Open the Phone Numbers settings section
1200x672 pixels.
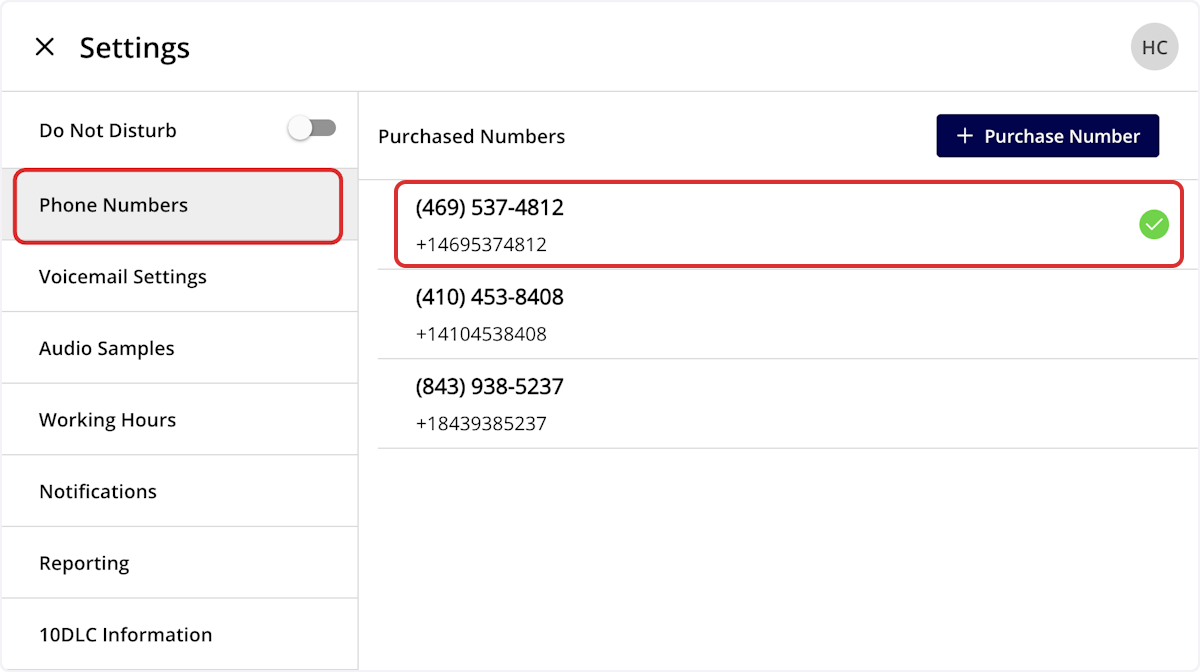(x=178, y=205)
